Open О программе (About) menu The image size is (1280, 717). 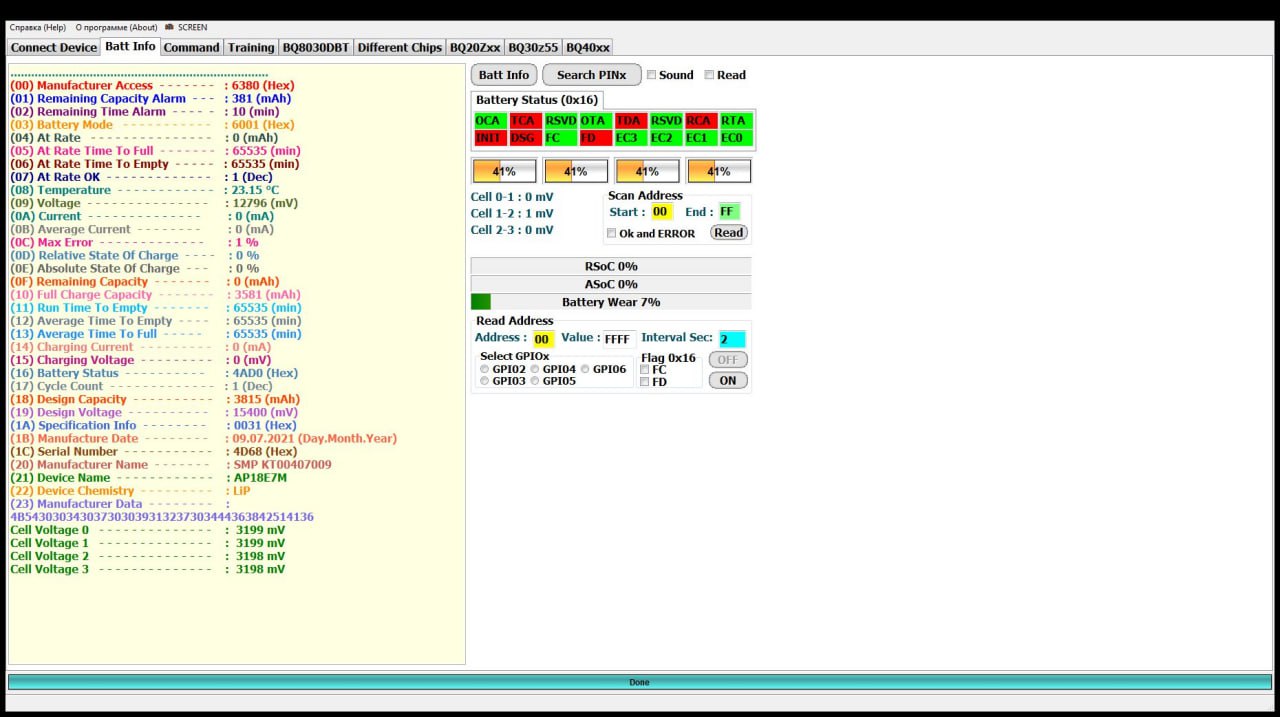point(116,27)
